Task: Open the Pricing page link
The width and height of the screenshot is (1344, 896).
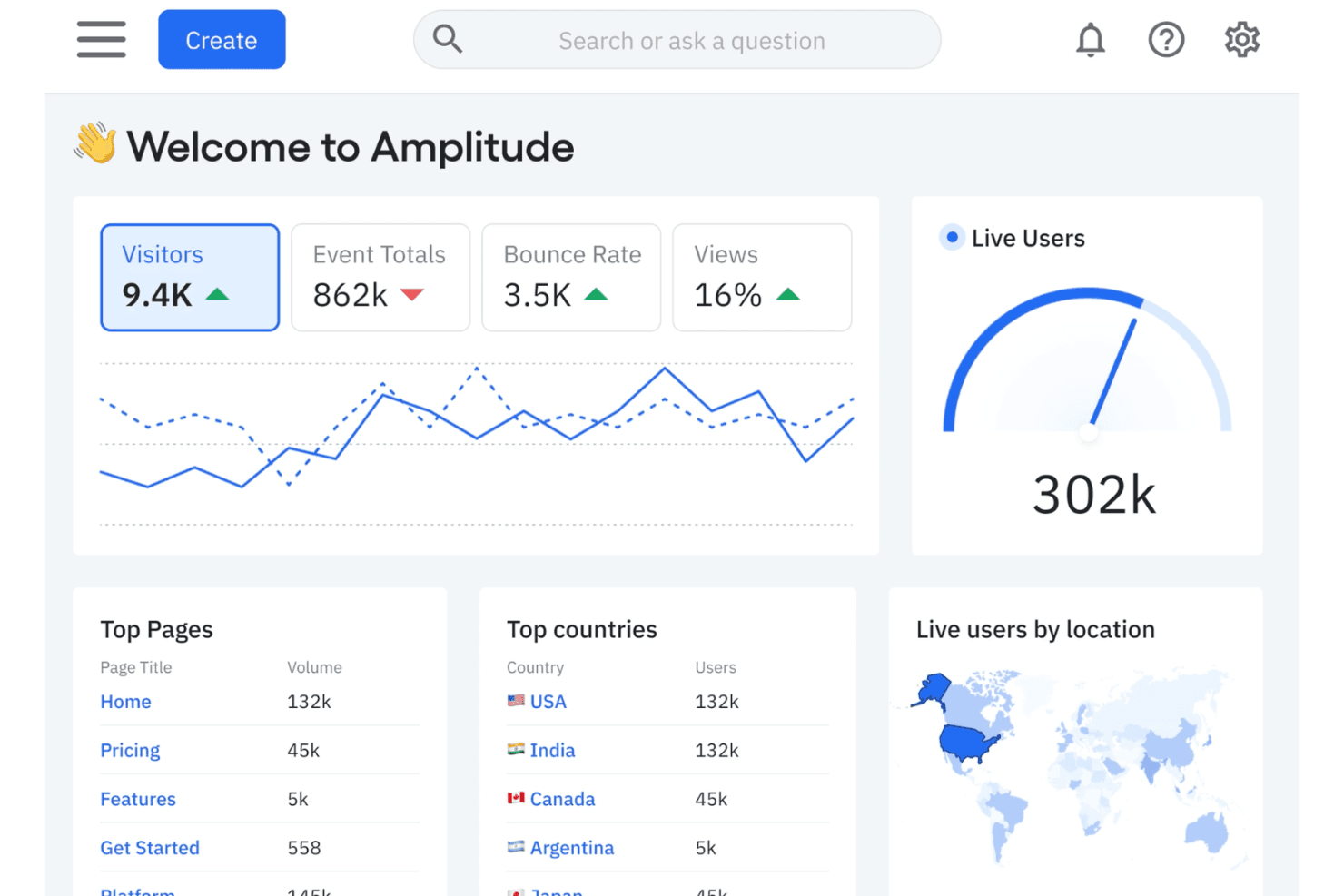Action: coord(130,751)
